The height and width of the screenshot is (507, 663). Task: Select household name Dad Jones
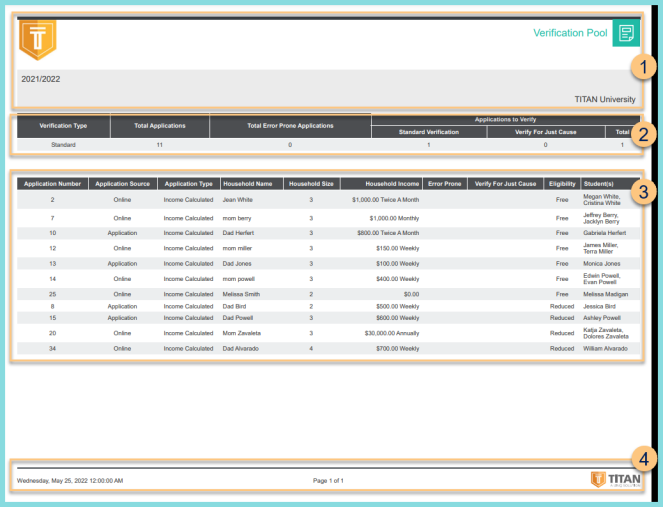click(x=237, y=264)
